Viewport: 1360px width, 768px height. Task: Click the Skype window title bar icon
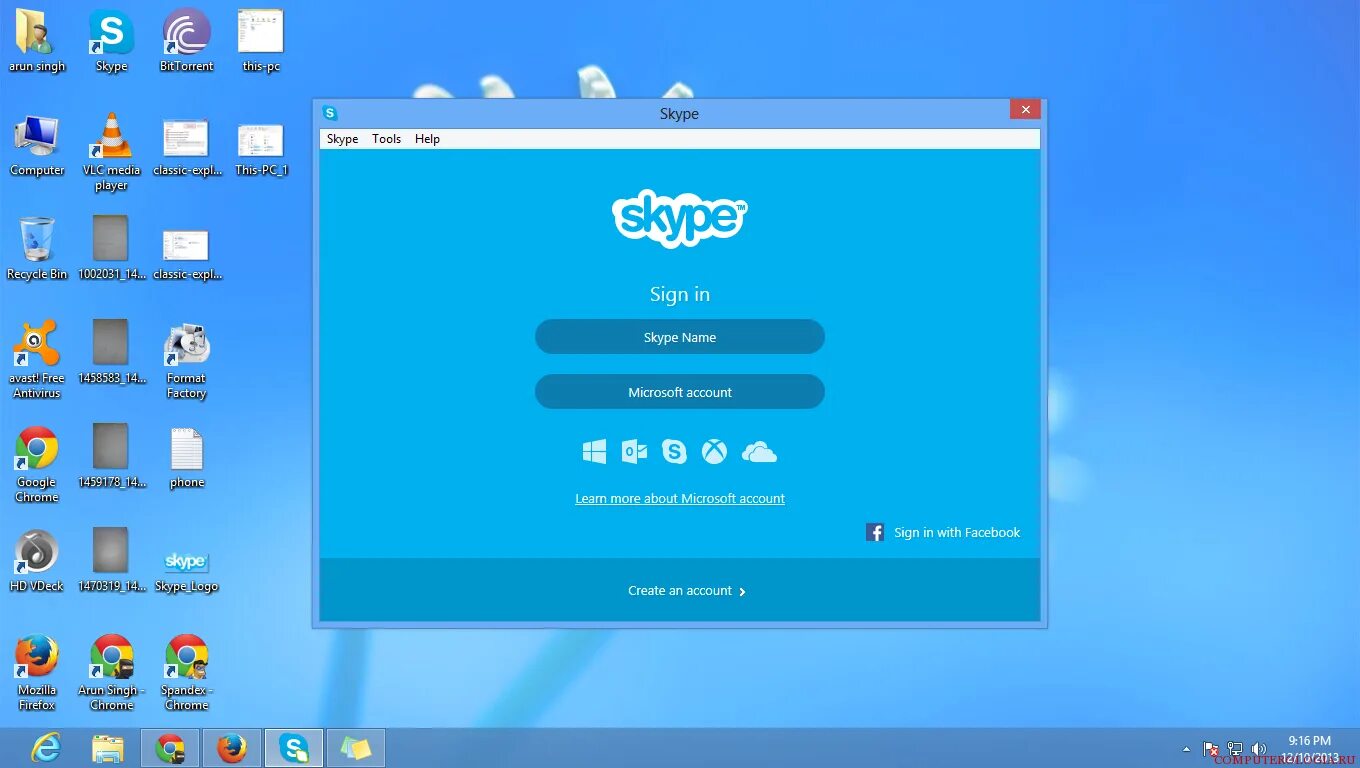[x=330, y=113]
